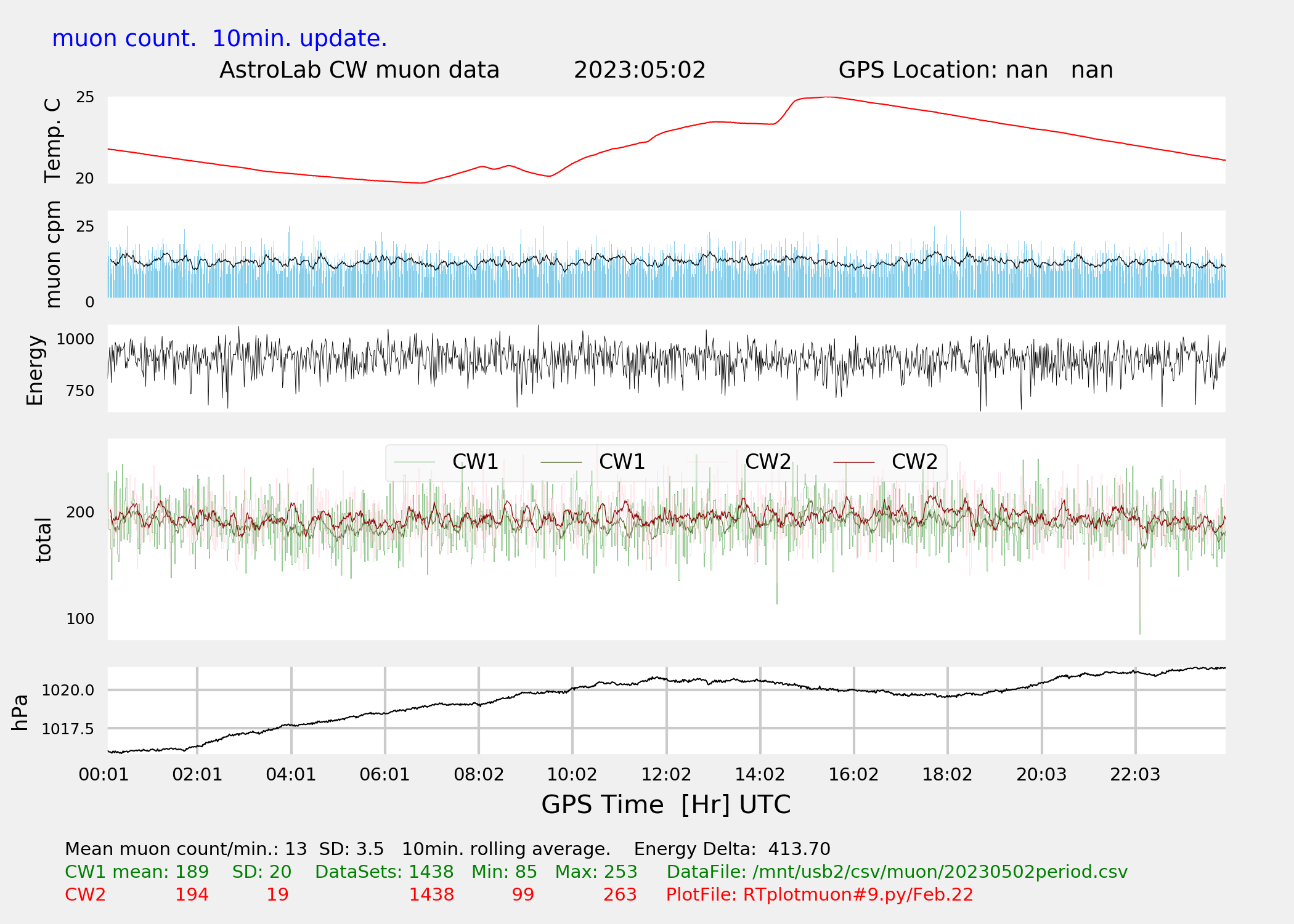Click the 'Energy' axis label

(x=35, y=370)
